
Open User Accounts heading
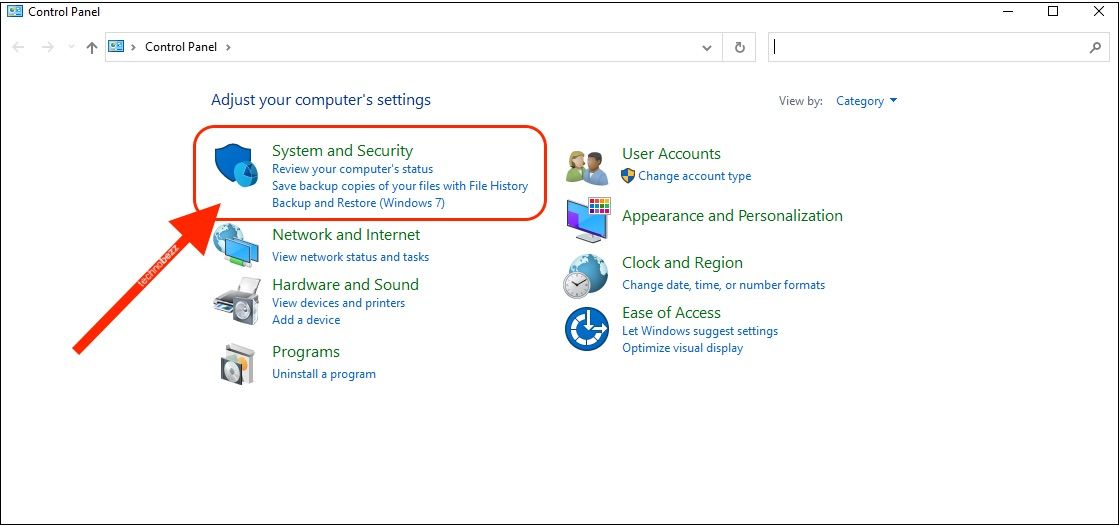671,154
